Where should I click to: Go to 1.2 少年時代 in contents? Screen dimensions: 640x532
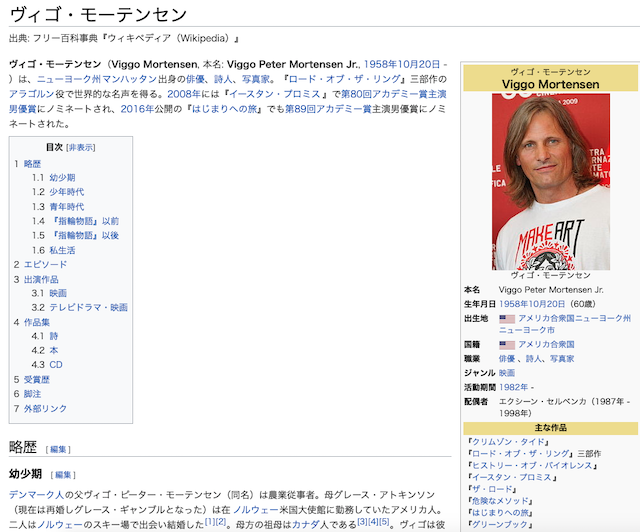point(67,192)
